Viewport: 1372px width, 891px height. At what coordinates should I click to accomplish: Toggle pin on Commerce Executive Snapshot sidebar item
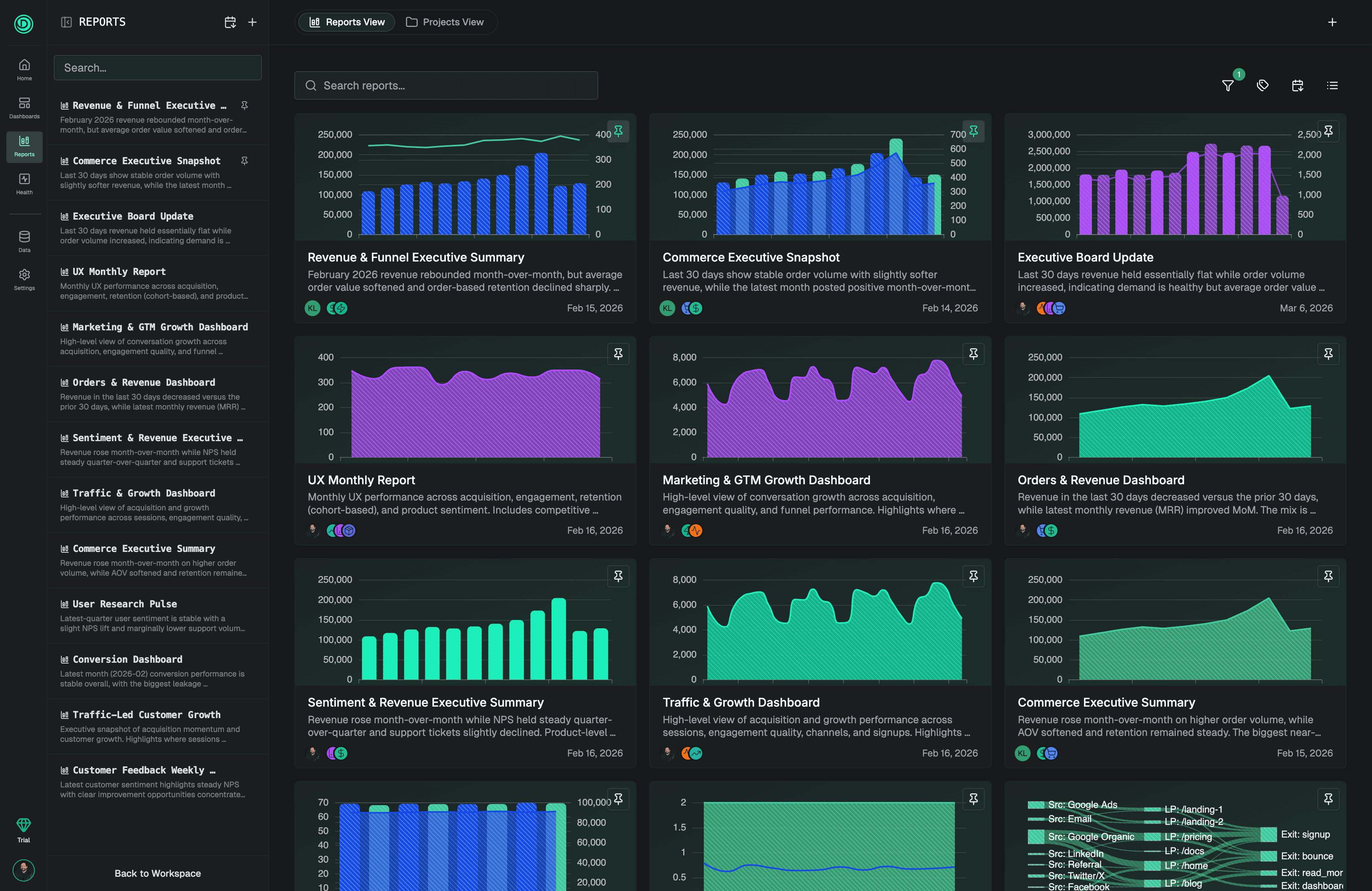point(244,161)
